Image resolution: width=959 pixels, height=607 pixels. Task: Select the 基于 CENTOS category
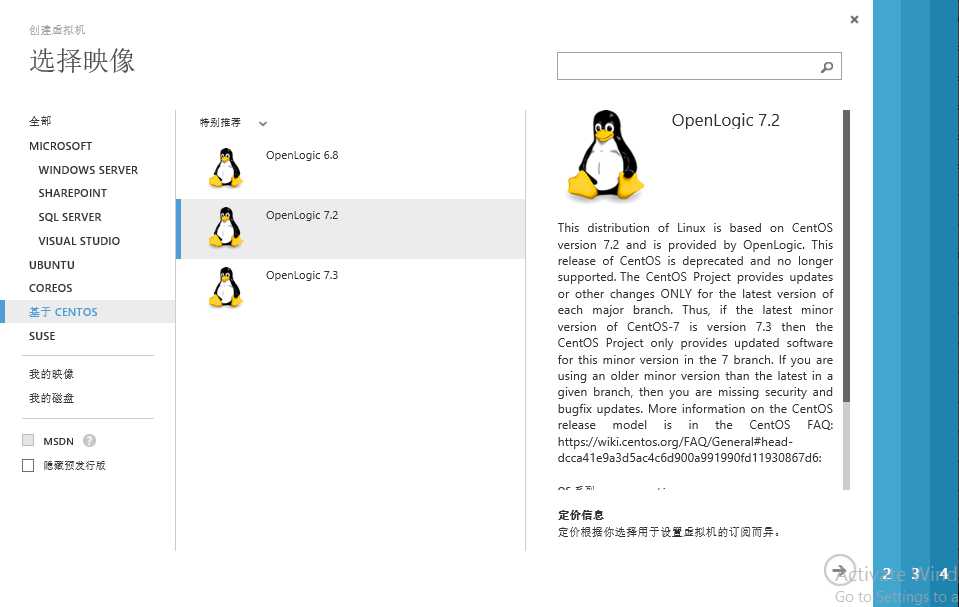pyautogui.click(x=87, y=311)
